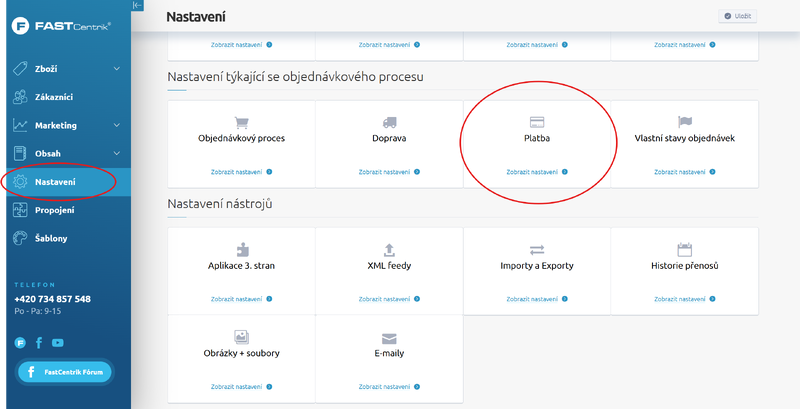Collapse the sidebar with the arrow toggle
The width and height of the screenshot is (800, 409).
tap(137, 6)
